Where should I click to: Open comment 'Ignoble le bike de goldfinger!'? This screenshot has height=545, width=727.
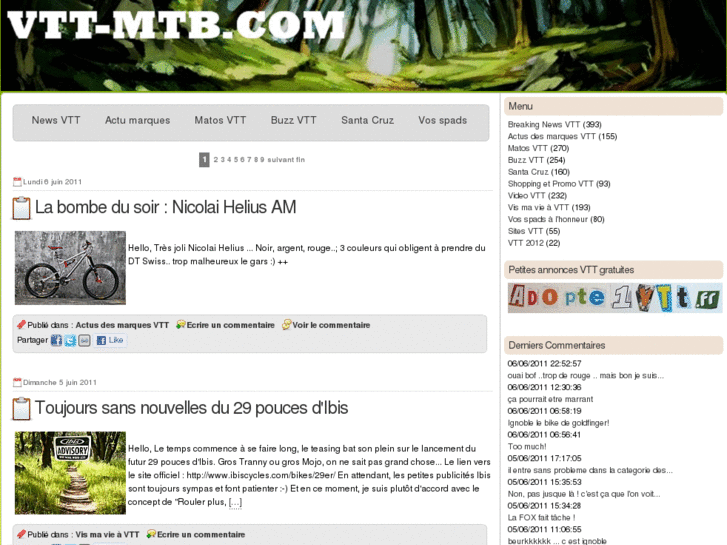(558, 423)
